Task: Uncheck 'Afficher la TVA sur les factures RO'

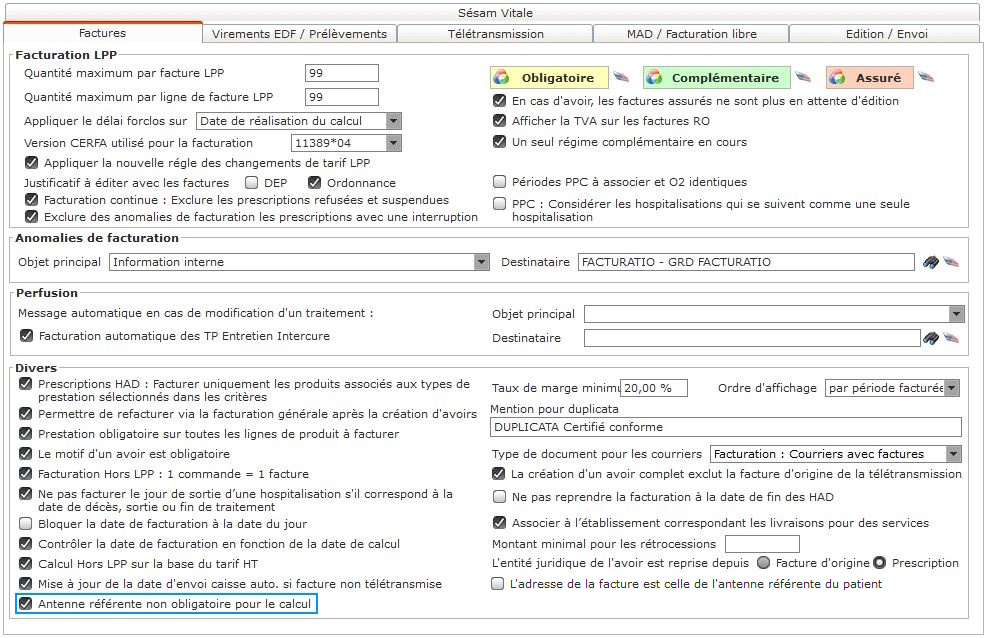Action: click(x=500, y=120)
